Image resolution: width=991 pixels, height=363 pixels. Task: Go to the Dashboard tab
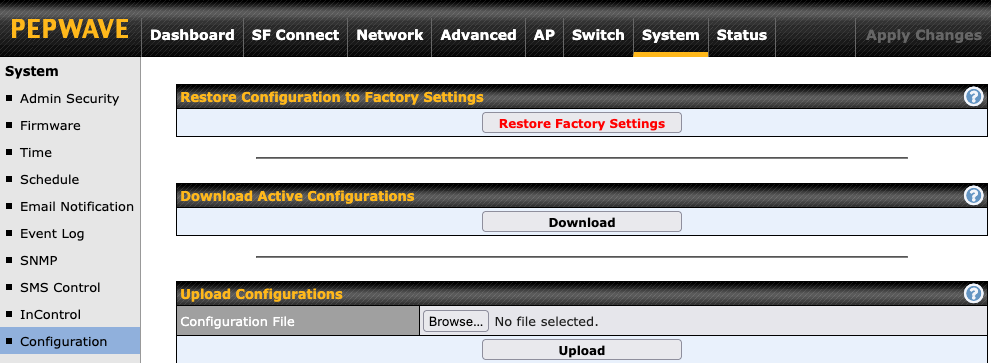[x=192, y=35]
